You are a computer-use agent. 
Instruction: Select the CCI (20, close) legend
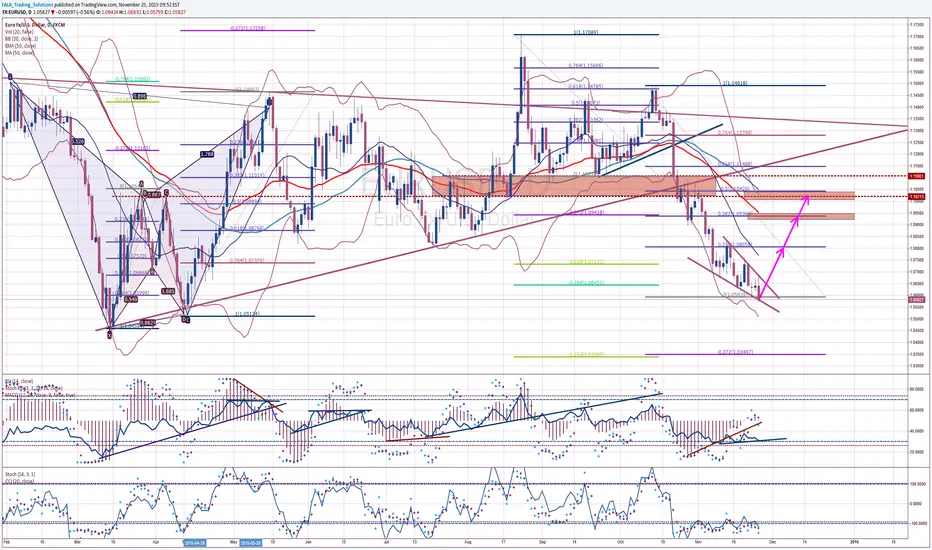[x=19, y=480]
